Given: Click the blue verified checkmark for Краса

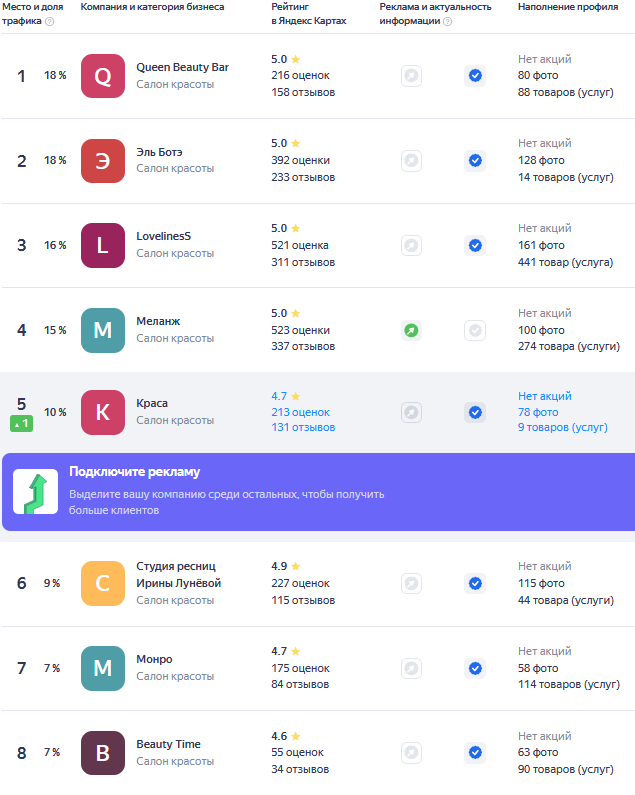Looking at the screenshot, I should 475,412.
